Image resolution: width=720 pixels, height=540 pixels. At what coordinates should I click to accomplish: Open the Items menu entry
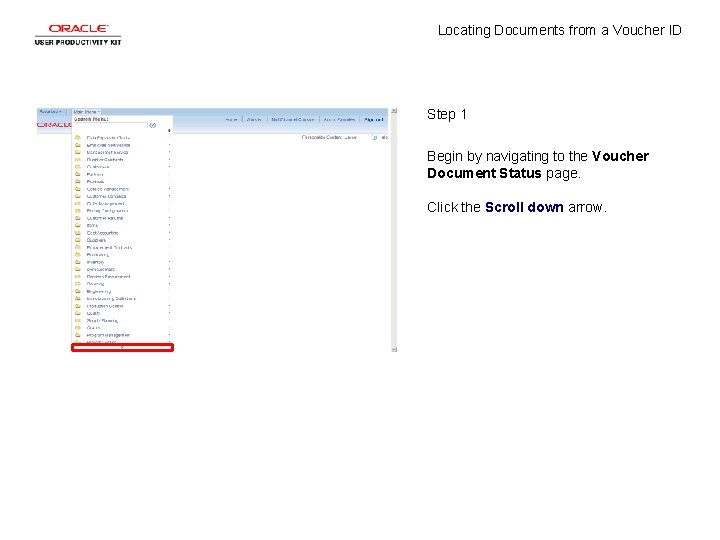tap(92, 225)
